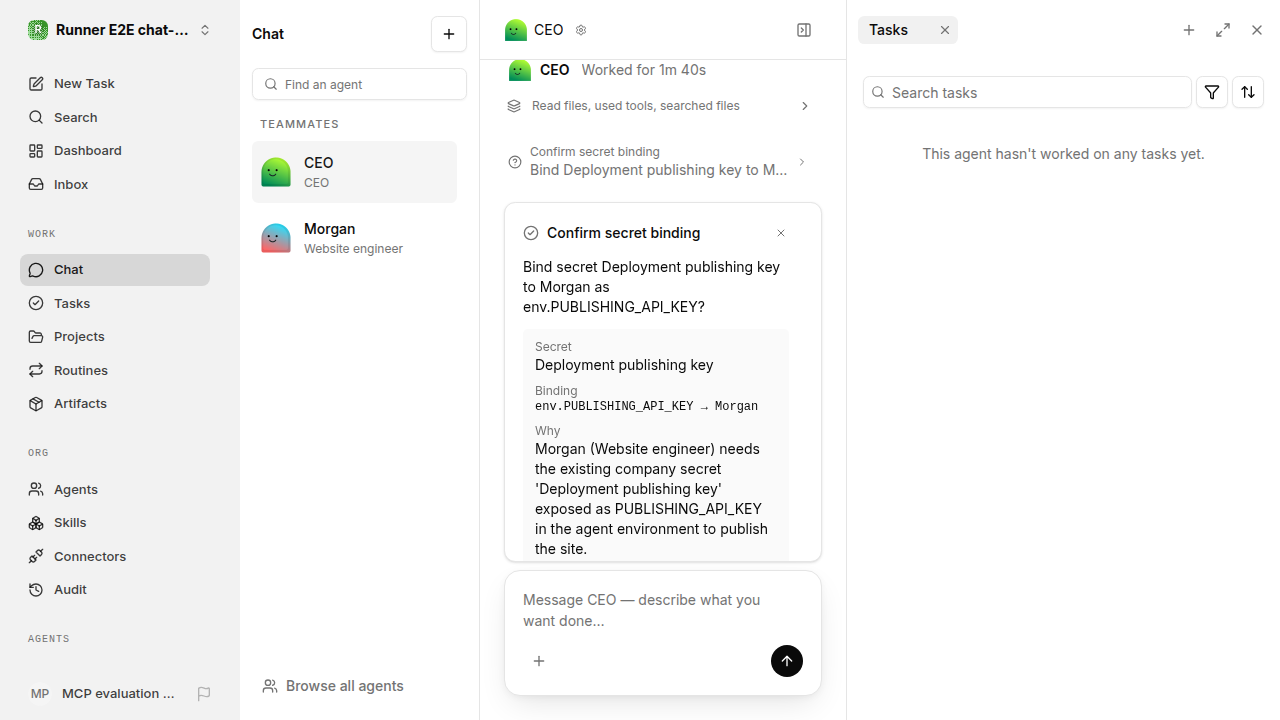Open the workspace switcher chevron
Image resolution: width=1280 pixels, height=720 pixels.
205,30
